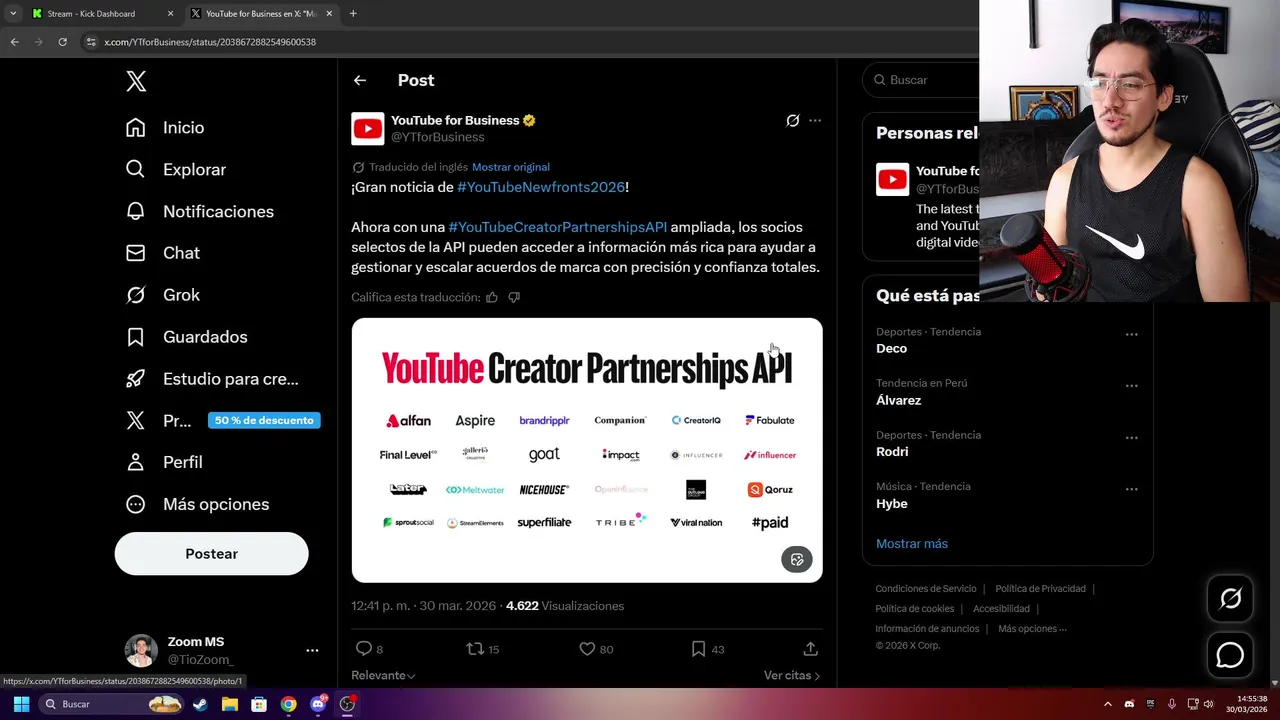This screenshot has width=1280, height=720.
Task: Rate the translation with thumbs down
Action: (x=514, y=297)
